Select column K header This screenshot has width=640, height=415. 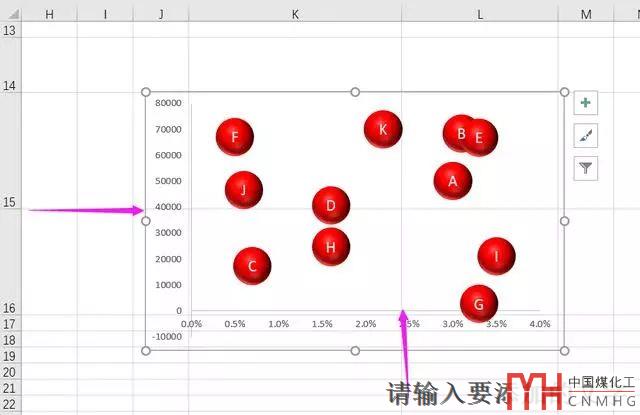coord(295,14)
